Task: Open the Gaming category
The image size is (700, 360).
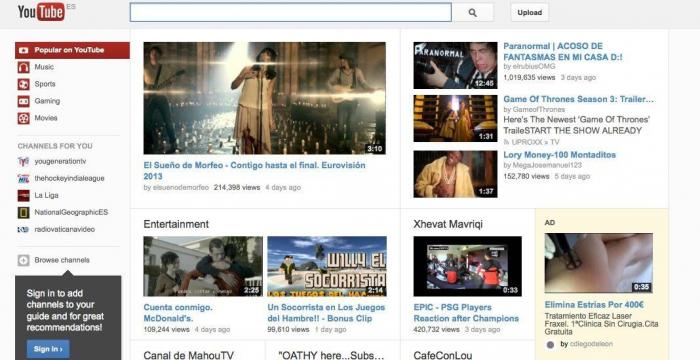Action: tap(47, 101)
